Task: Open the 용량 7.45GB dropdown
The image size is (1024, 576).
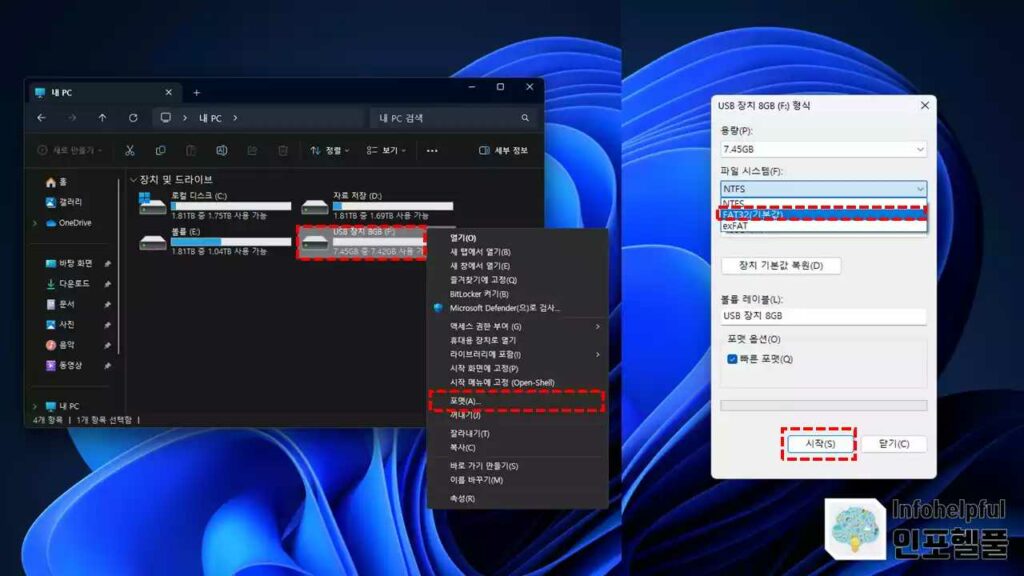Action: (824, 150)
